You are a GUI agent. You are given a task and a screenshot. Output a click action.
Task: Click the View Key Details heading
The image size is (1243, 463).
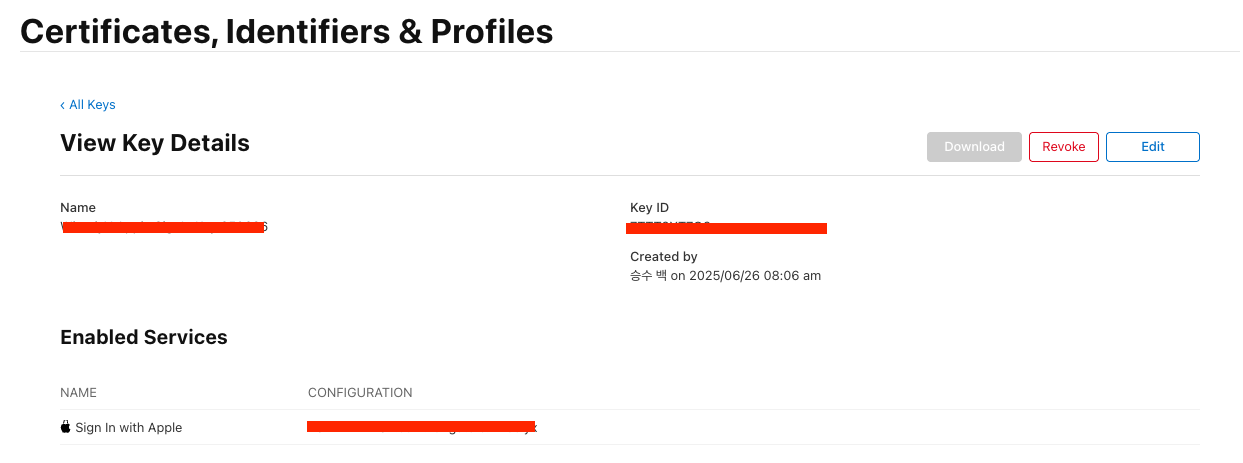[155, 143]
